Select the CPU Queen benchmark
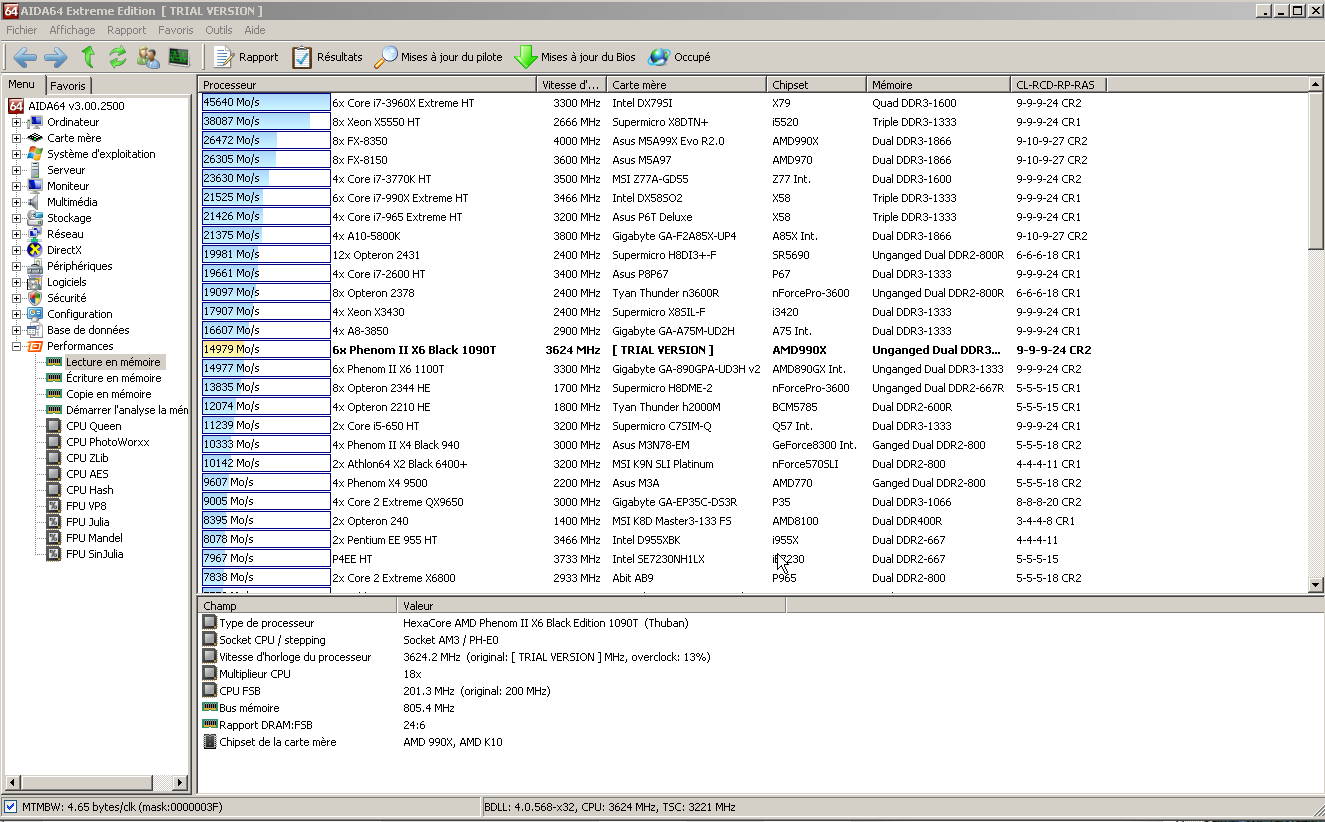The height and width of the screenshot is (822, 1325). [x=93, y=426]
